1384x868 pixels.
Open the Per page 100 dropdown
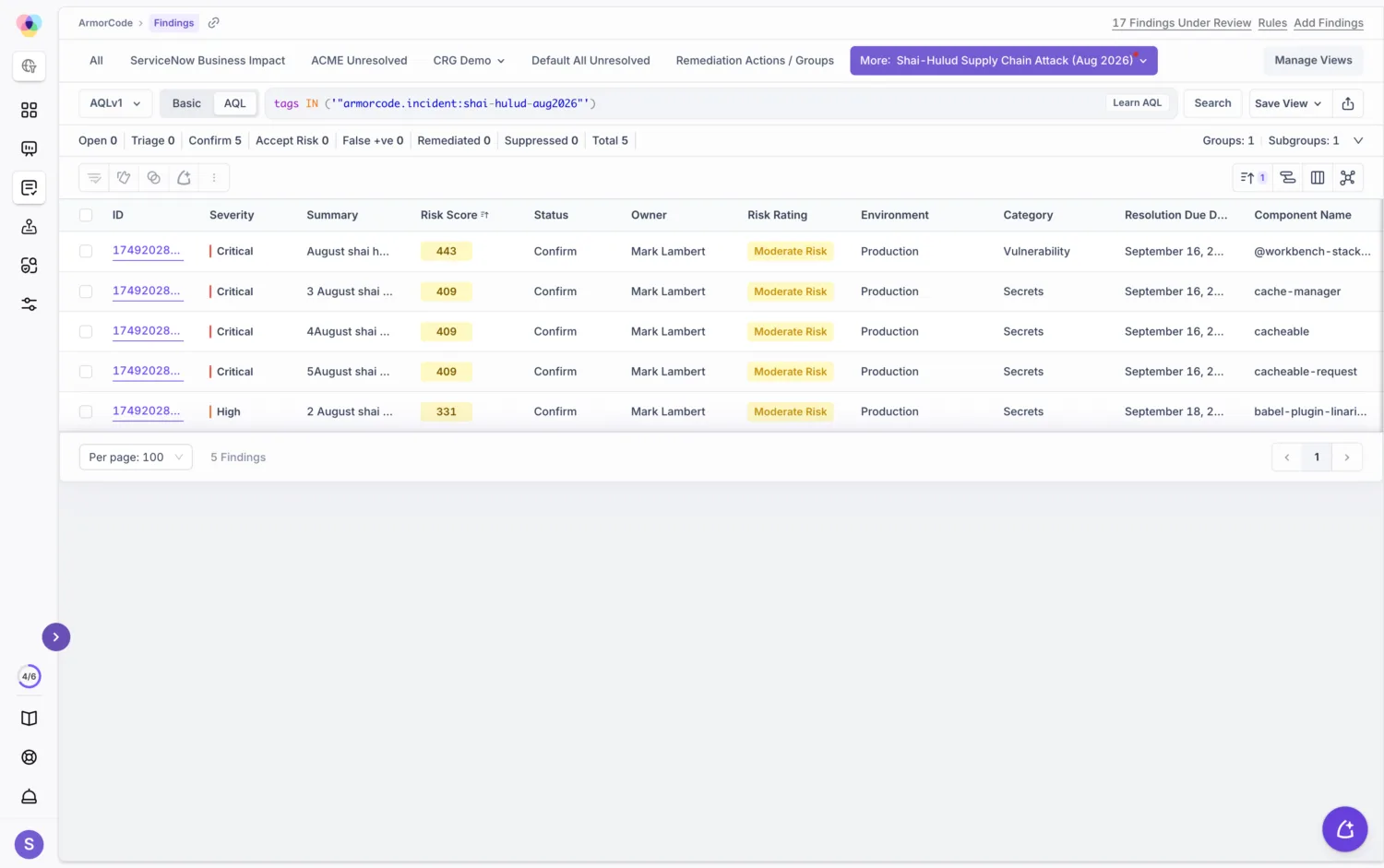136,458
